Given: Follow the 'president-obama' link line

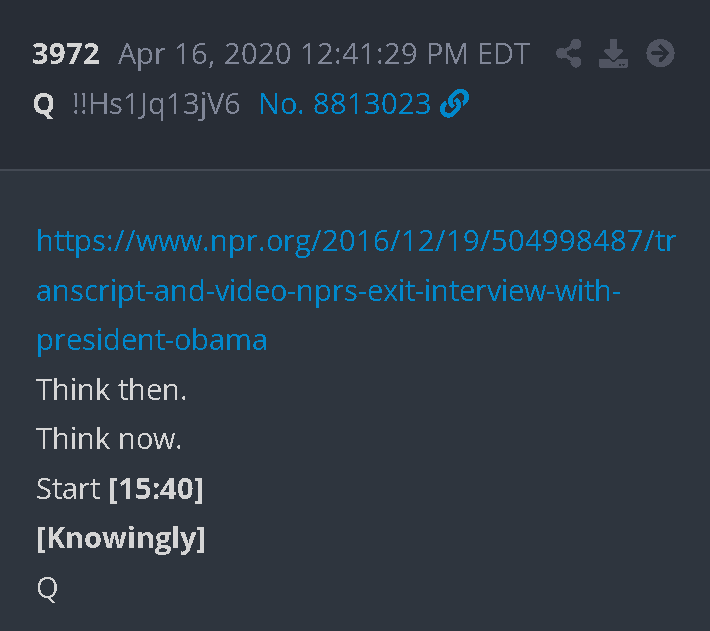Looking at the screenshot, I should coord(152,339).
